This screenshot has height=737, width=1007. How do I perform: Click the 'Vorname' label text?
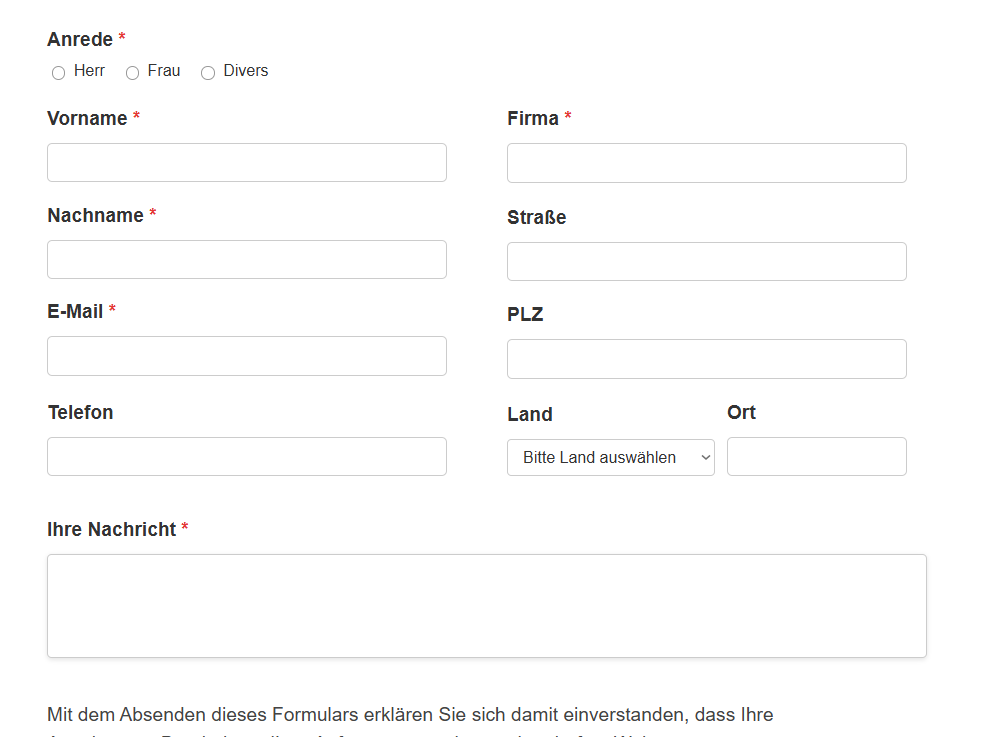click(x=87, y=118)
